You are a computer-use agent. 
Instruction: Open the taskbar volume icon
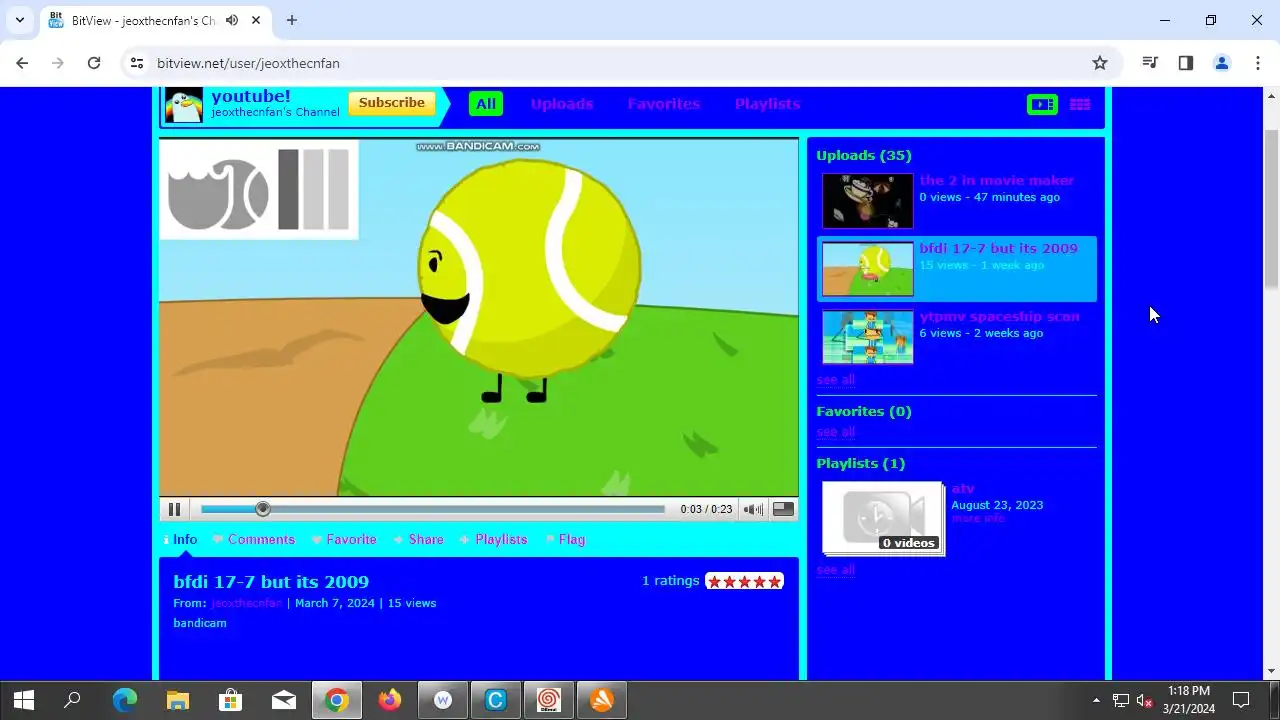(x=1144, y=700)
